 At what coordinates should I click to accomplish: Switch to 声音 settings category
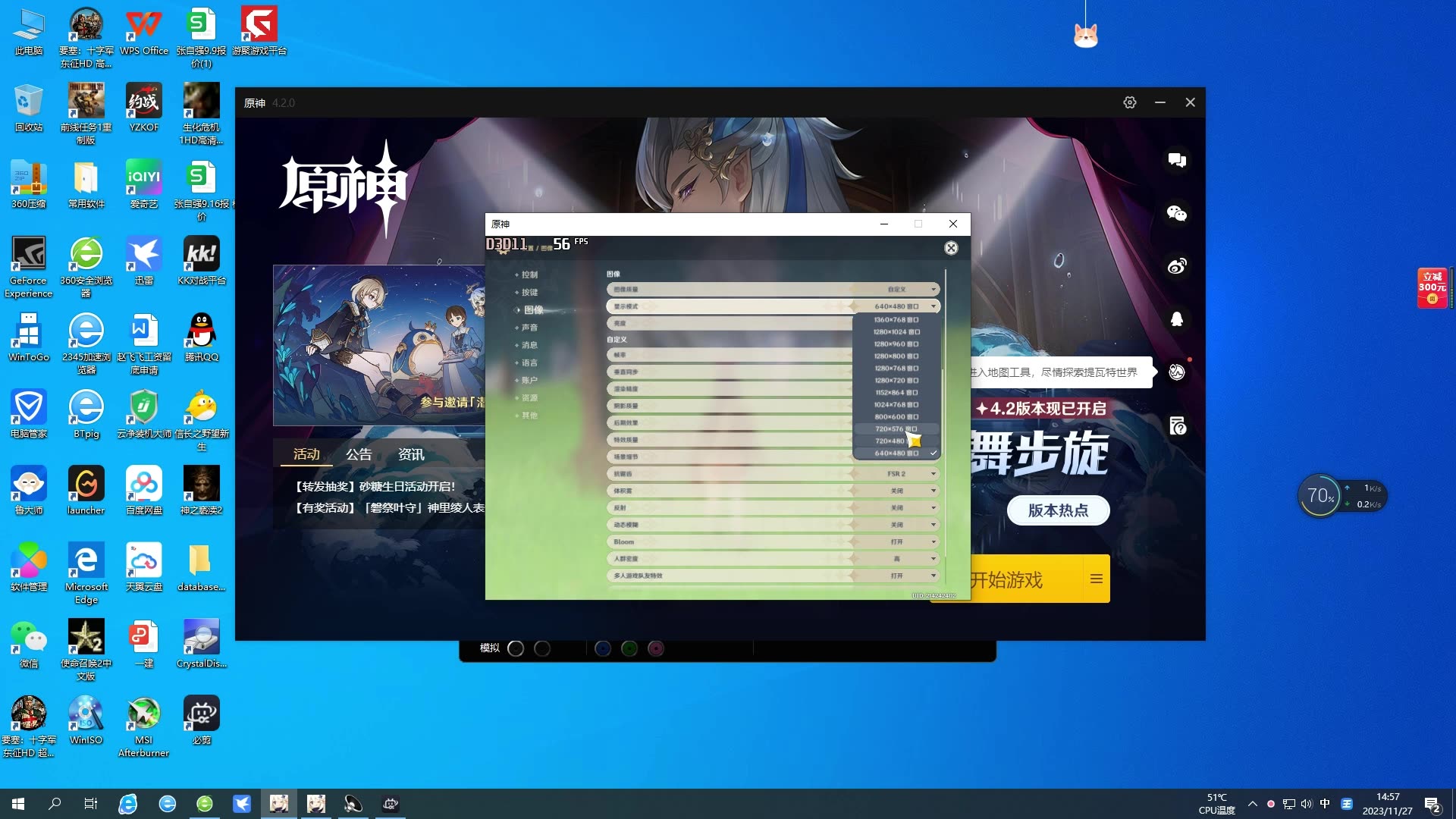pyautogui.click(x=529, y=328)
